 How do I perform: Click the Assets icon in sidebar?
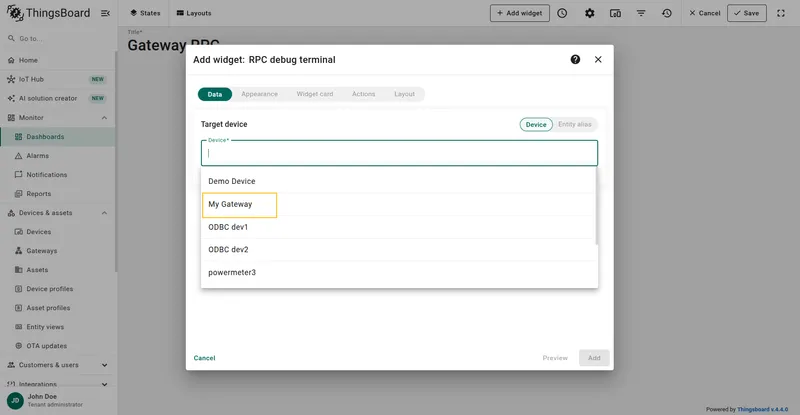pyautogui.click(x=18, y=270)
